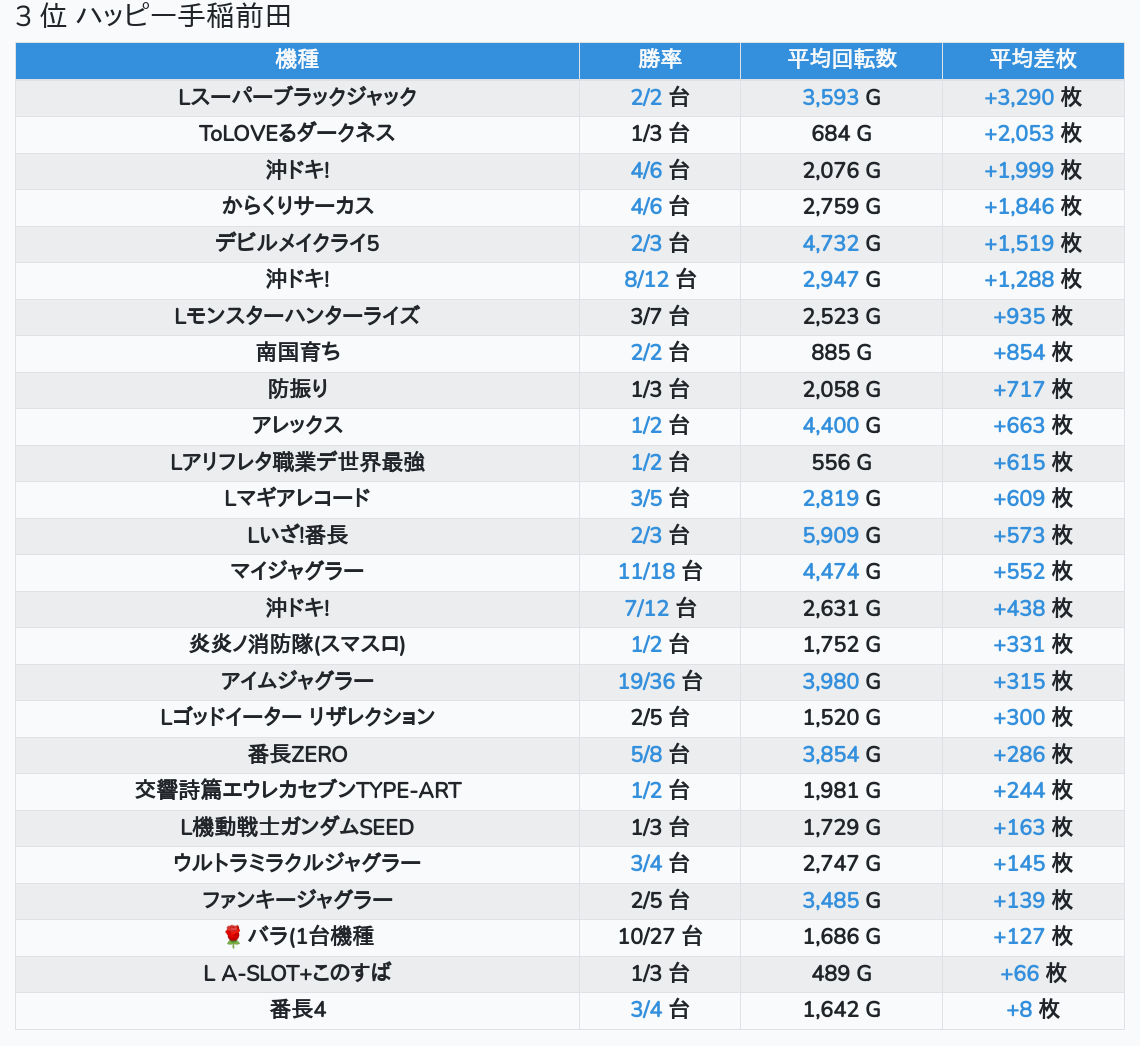Click the 489 G average spins value

coord(841,973)
